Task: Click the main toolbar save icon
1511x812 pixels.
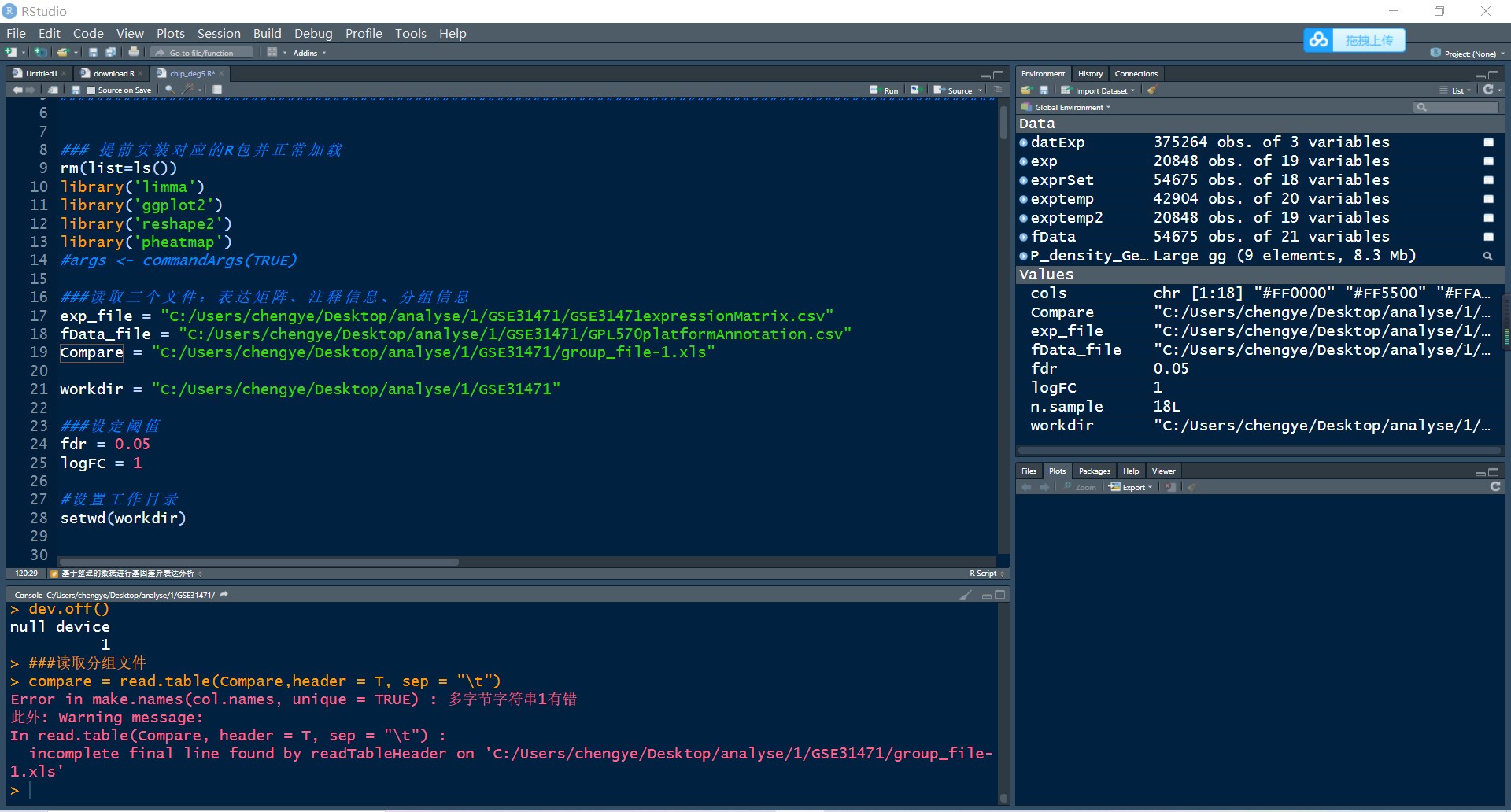Action: click(93, 53)
